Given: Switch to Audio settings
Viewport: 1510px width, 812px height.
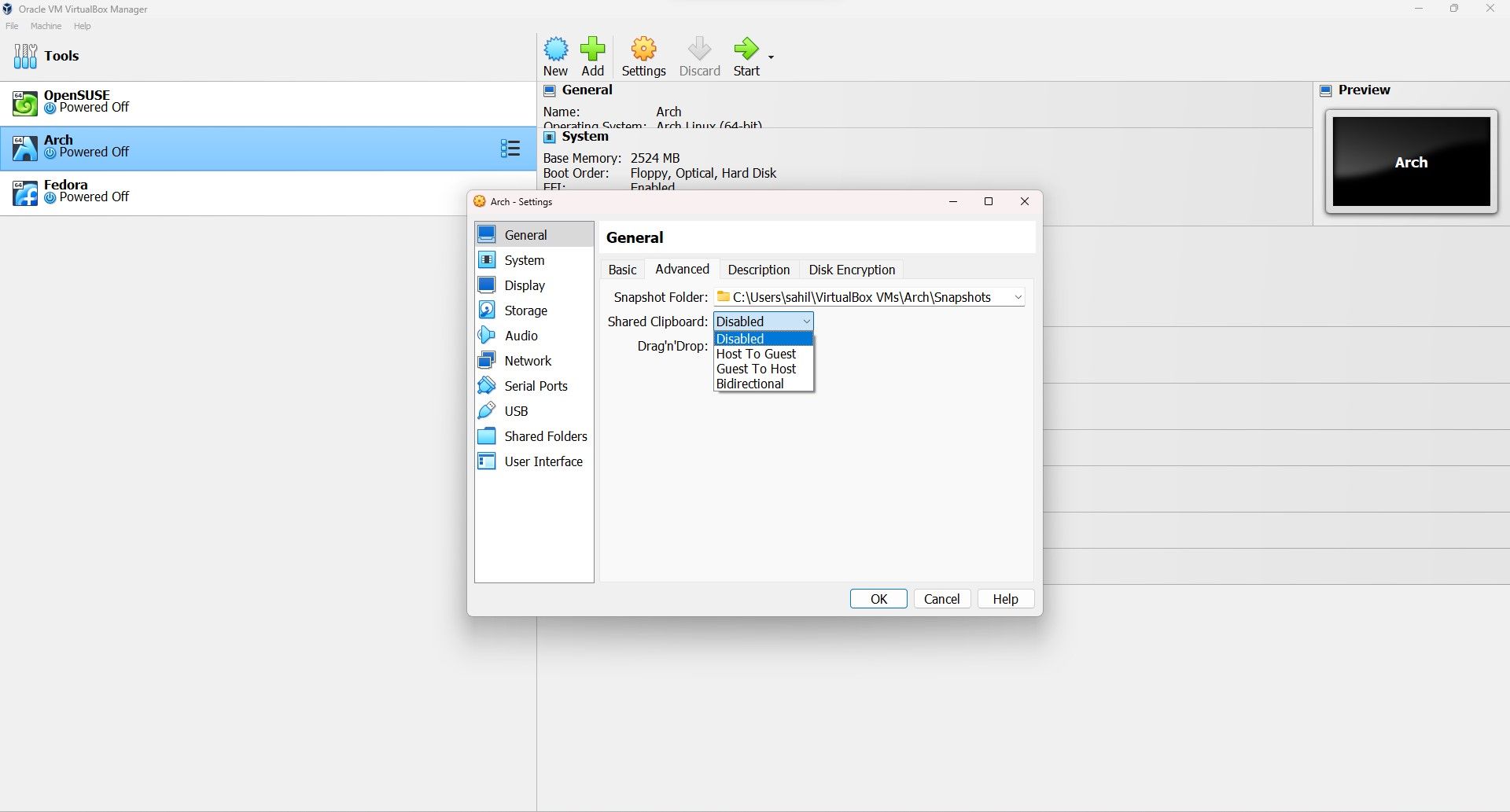Looking at the screenshot, I should point(521,336).
